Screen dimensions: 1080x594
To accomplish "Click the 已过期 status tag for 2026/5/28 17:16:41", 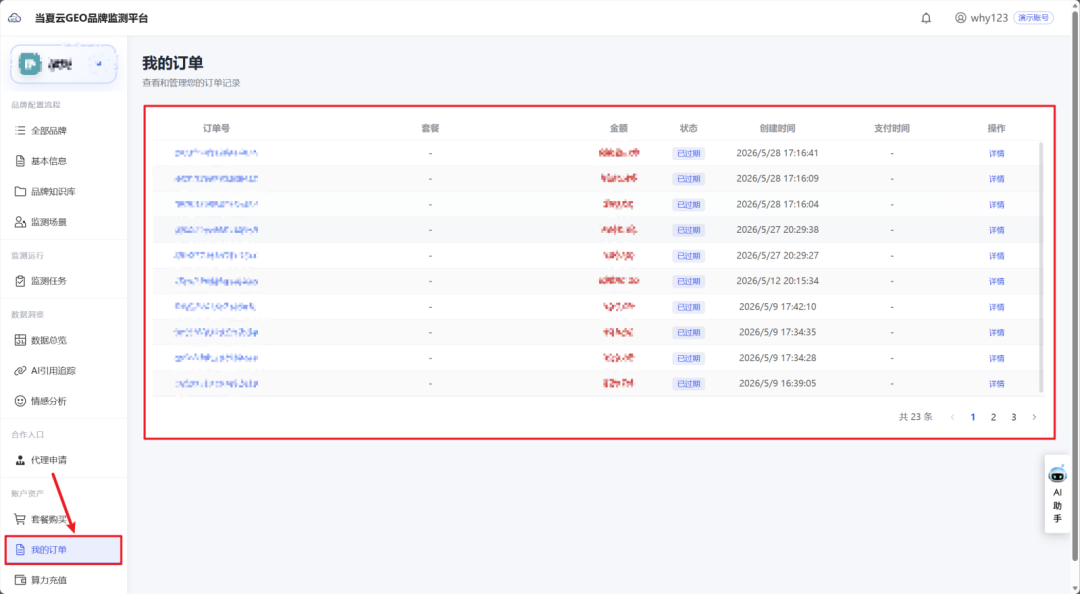I will coord(688,153).
